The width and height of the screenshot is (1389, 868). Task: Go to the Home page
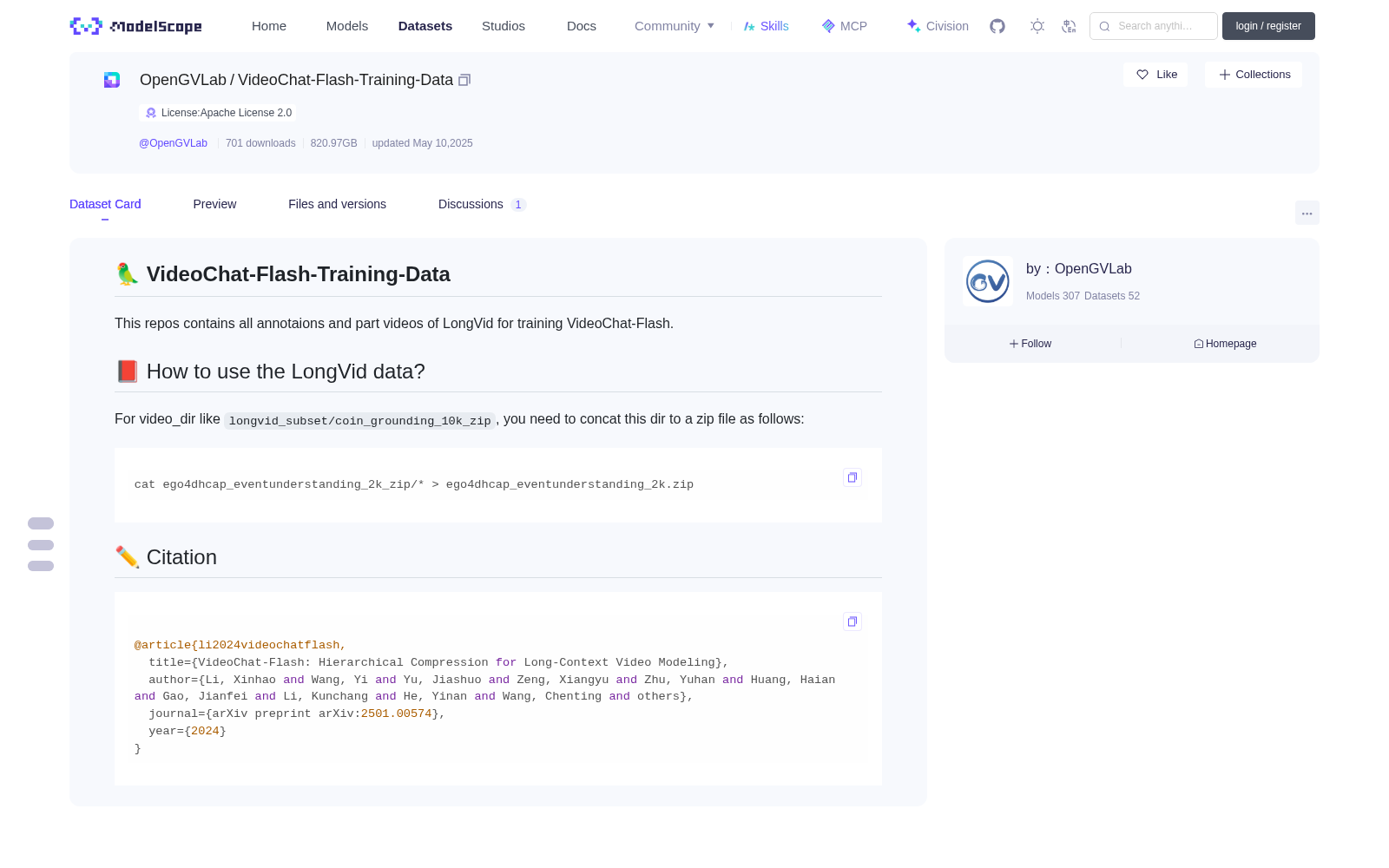pyautogui.click(x=269, y=26)
